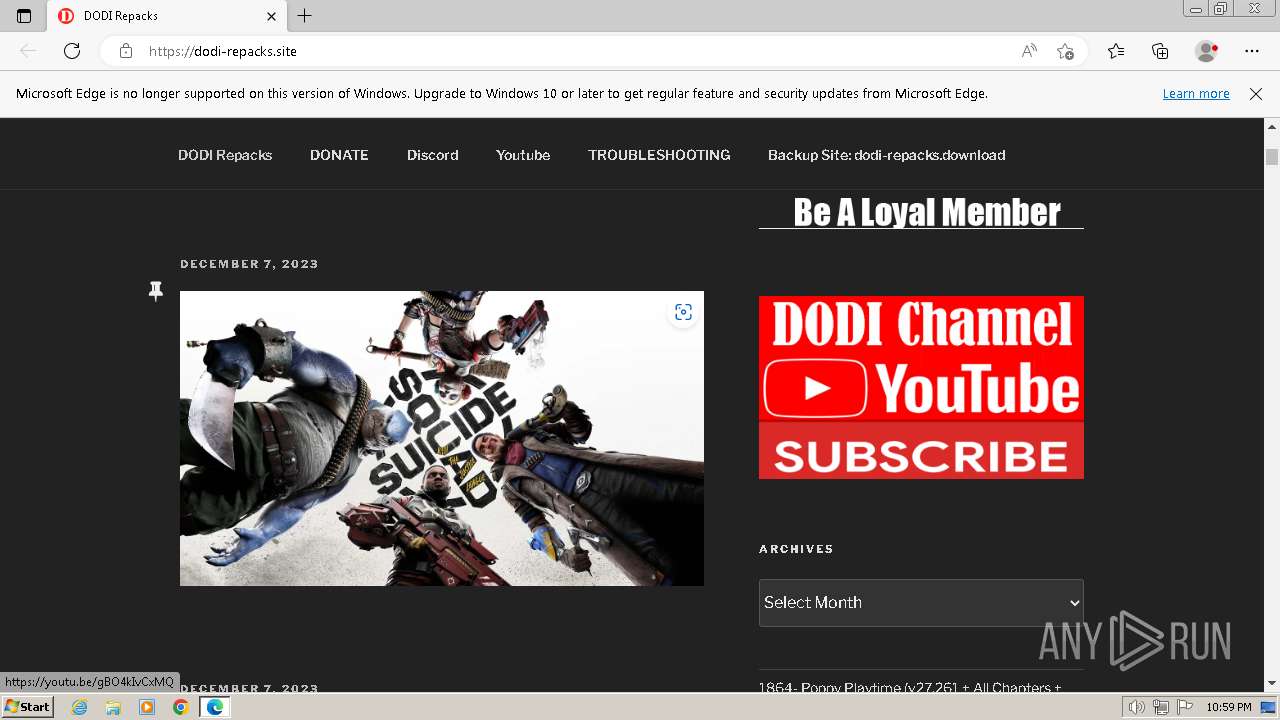The height and width of the screenshot is (720, 1280).
Task: Open Backup Site: dodi-repacks.download link
Action: tap(887, 155)
